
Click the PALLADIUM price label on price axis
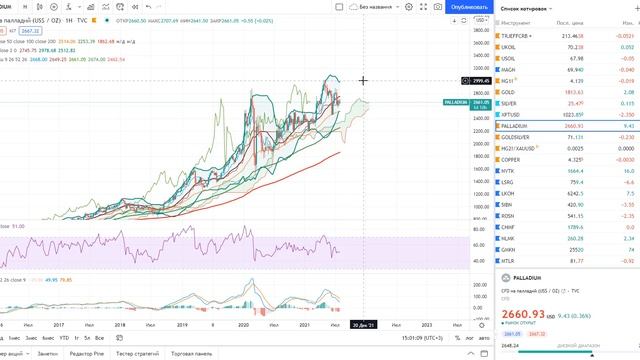point(456,102)
